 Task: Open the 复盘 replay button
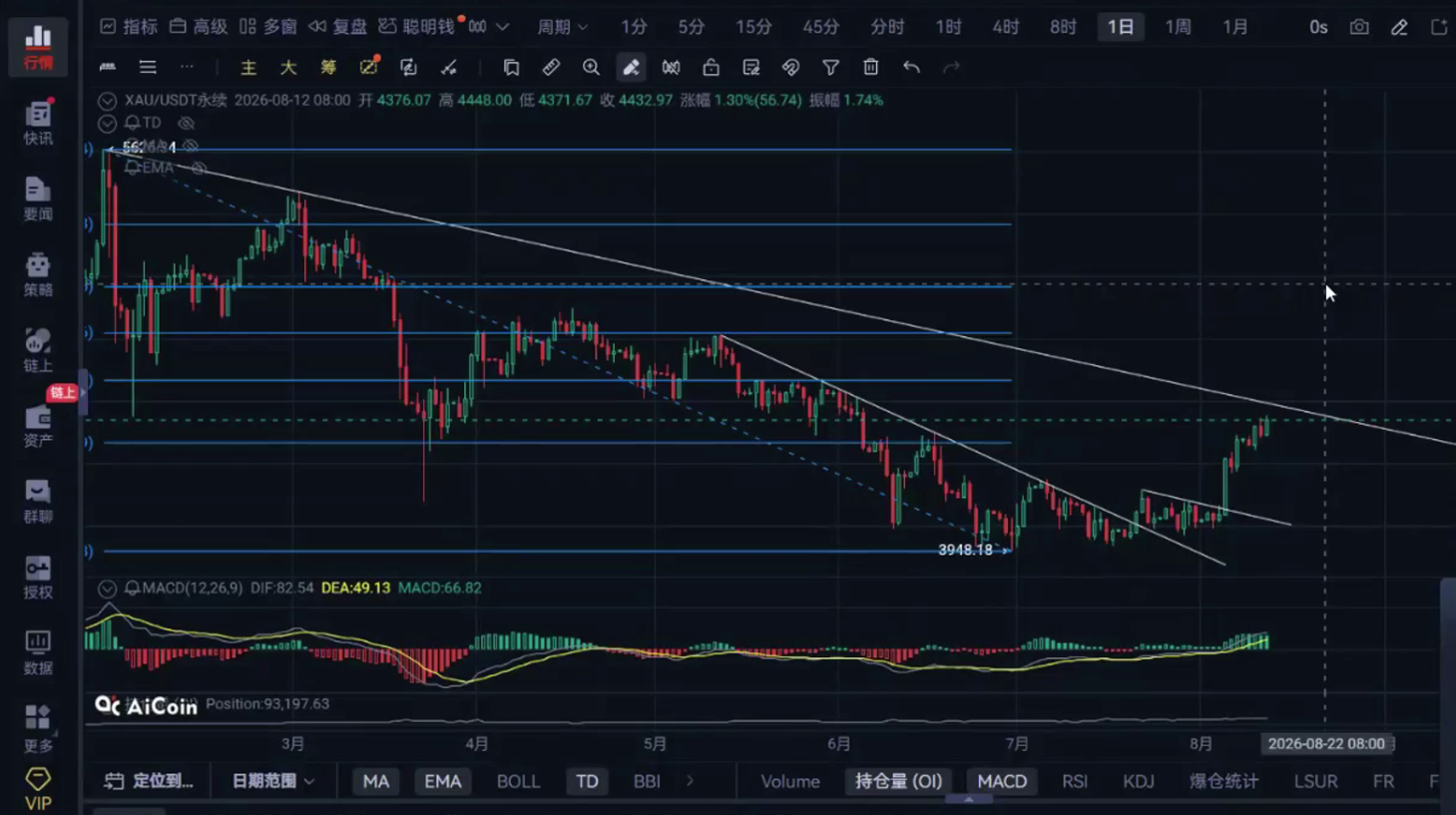pyautogui.click(x=337, y=27)
